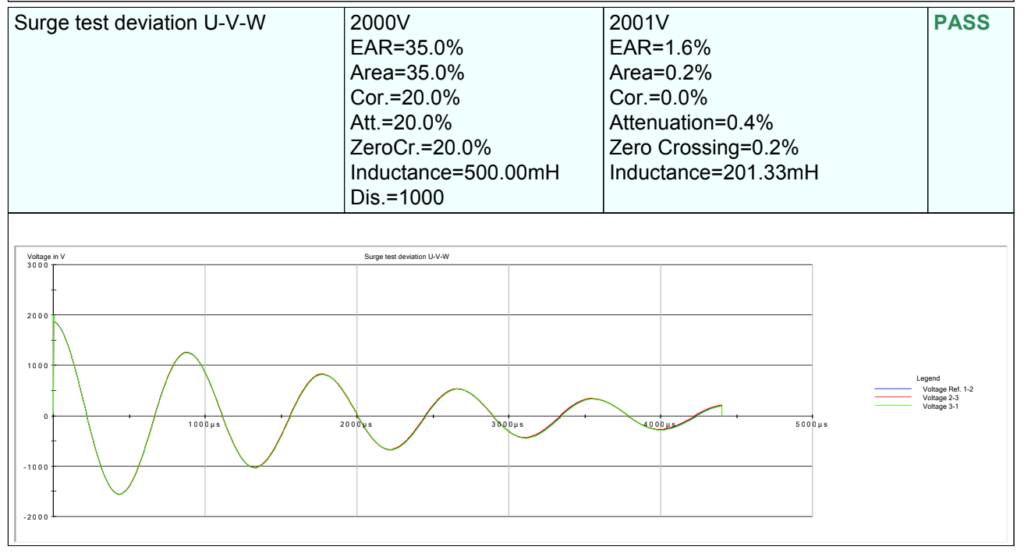Select the ZeroCr.=20.0% limit entry
This screenshot has width=1024, height=557.
point(420,148)
